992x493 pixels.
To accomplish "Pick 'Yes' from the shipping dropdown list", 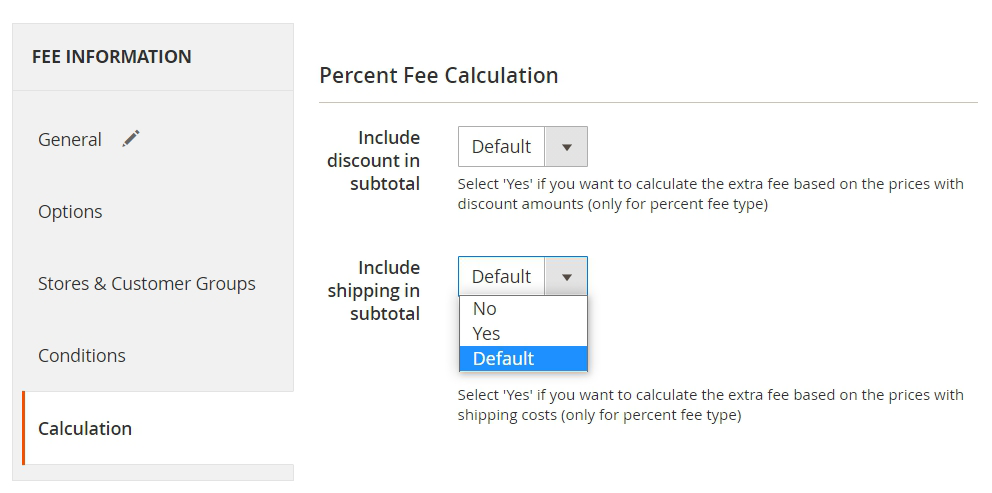I will tap(487, 334).
